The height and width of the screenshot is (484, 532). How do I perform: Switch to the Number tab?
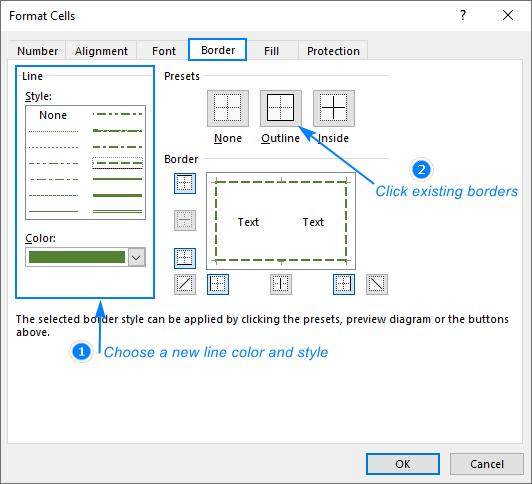click(x=37, y=51)
